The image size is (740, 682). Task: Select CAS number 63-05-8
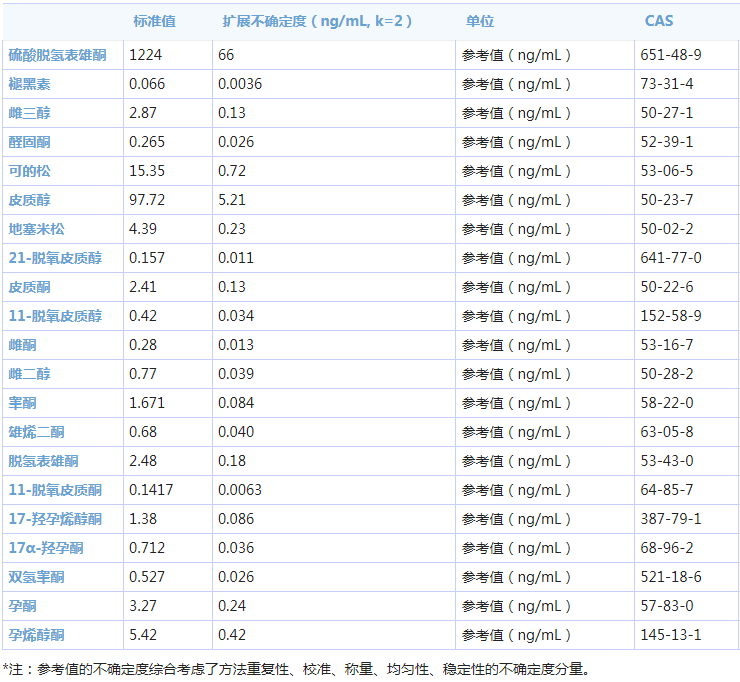tap(666, 432)
